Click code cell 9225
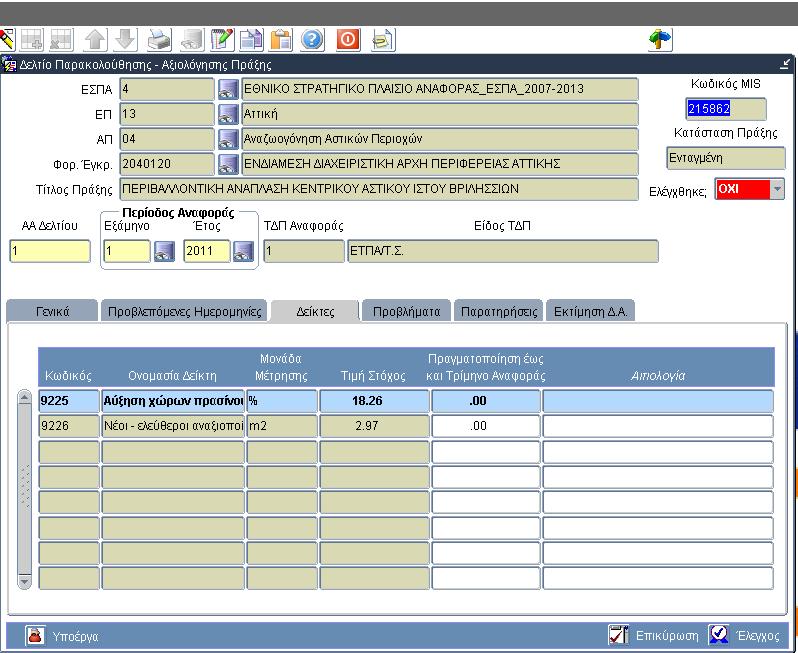 [69, 401]
